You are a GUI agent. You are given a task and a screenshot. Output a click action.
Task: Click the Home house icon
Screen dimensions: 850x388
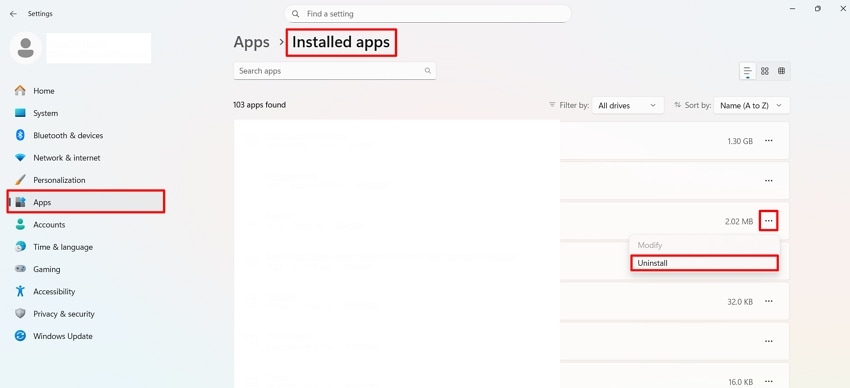tap(21, 90)
